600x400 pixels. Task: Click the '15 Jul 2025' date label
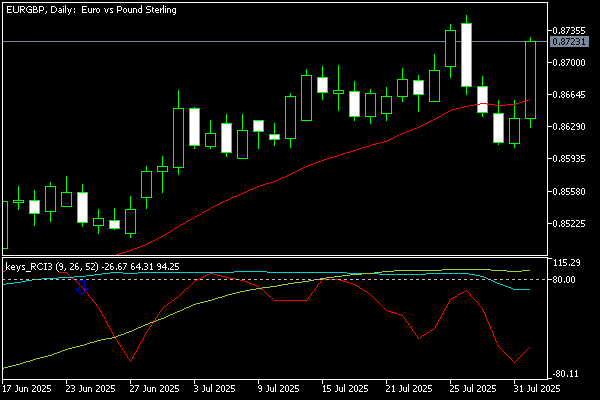pos(345,389)
